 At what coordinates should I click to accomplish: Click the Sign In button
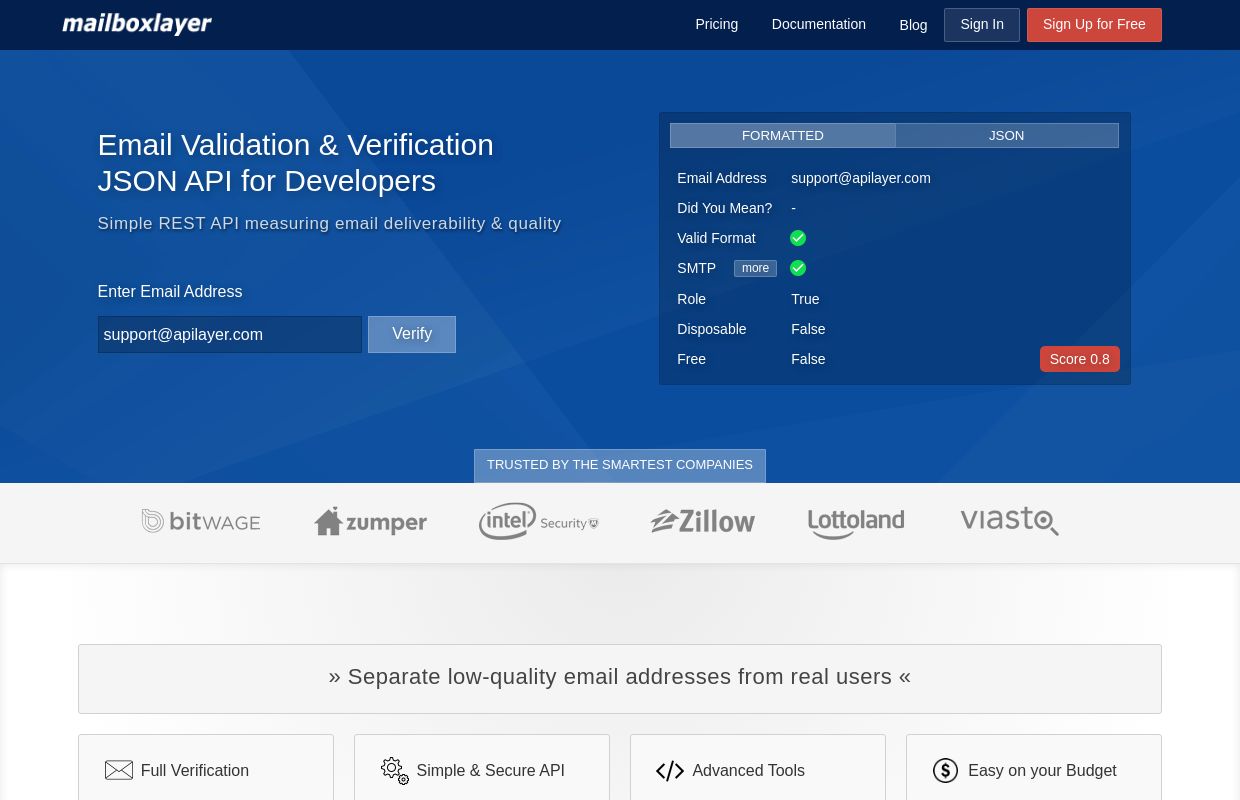click(x=982, y=25)
